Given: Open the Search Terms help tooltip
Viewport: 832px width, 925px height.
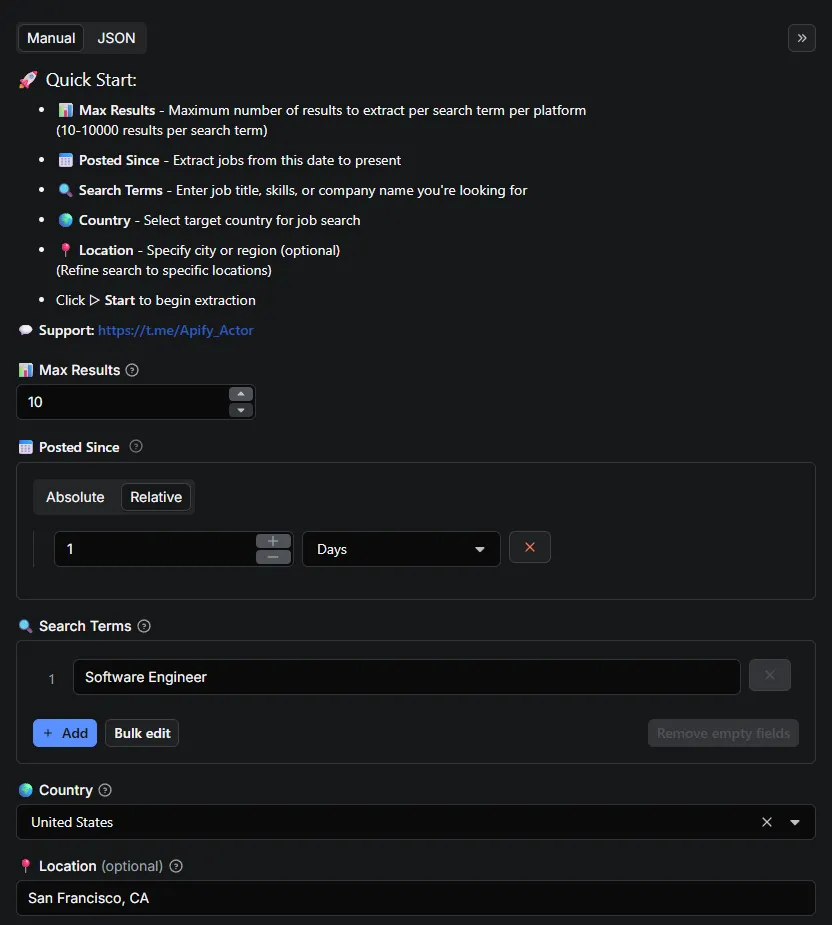Looking at the screenshot, I should [143, 626].
